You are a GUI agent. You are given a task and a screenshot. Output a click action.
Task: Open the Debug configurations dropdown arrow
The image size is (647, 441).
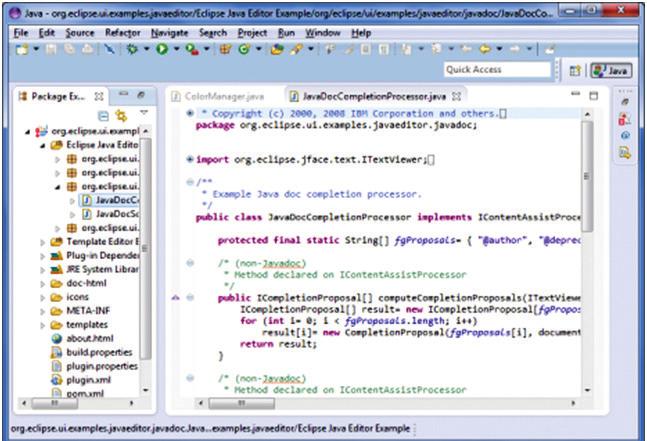146,50
